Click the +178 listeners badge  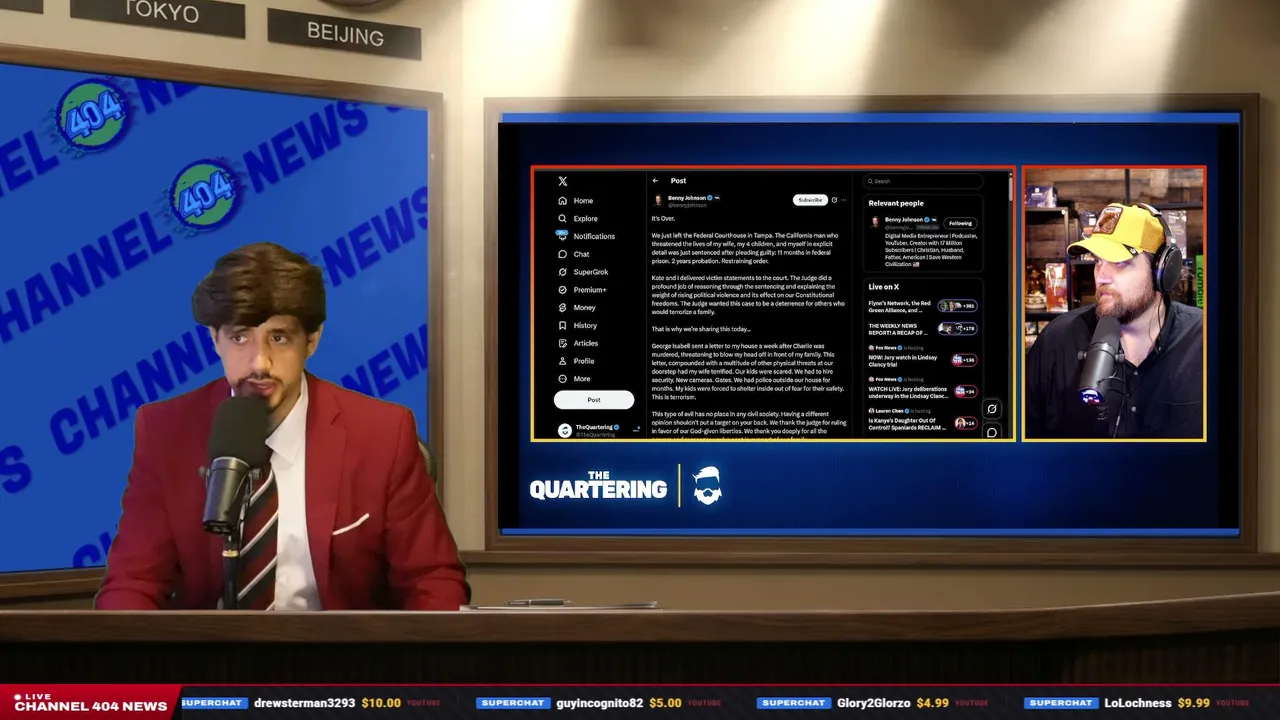pyautogui.click(x=957, y=328)
